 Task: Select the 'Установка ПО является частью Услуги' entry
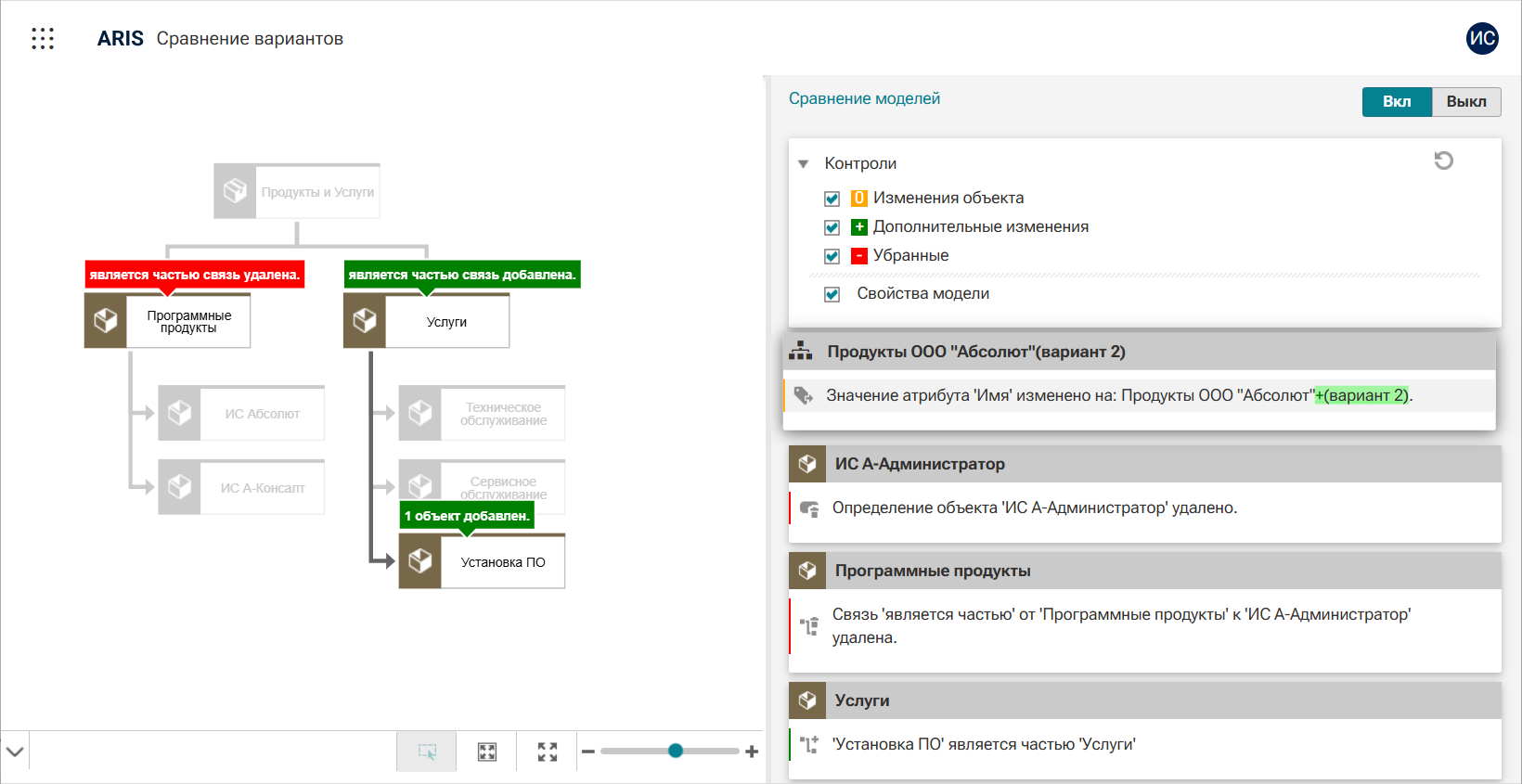pyautogui.click(x=1145, y=744)
